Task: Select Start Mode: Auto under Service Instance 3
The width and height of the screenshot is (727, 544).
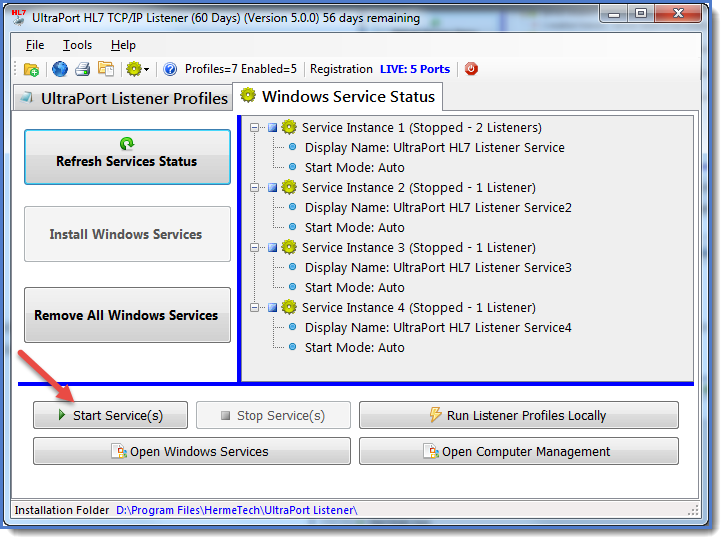Action: tap(355, 288)
